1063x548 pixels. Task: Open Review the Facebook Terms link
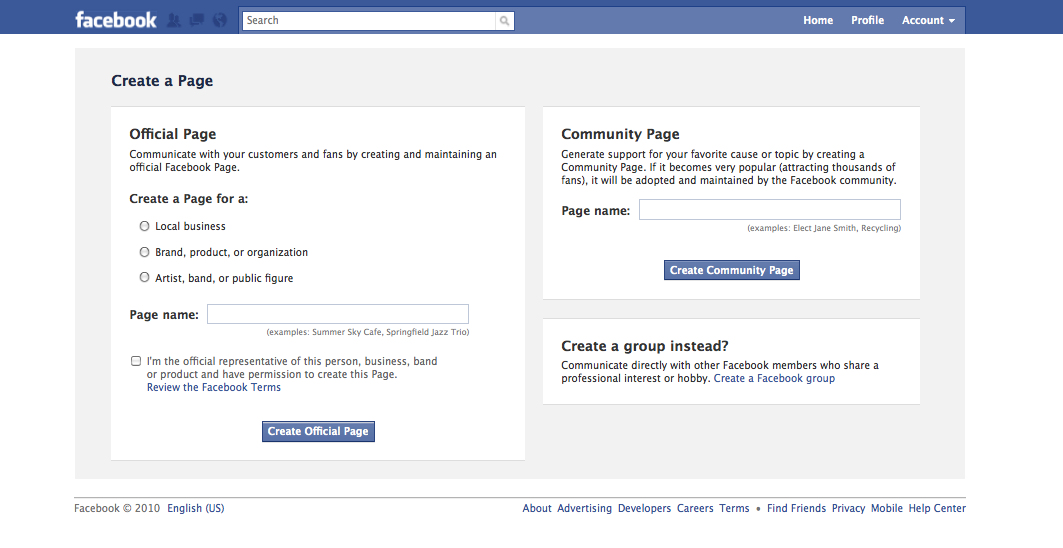tap(214, 387)
